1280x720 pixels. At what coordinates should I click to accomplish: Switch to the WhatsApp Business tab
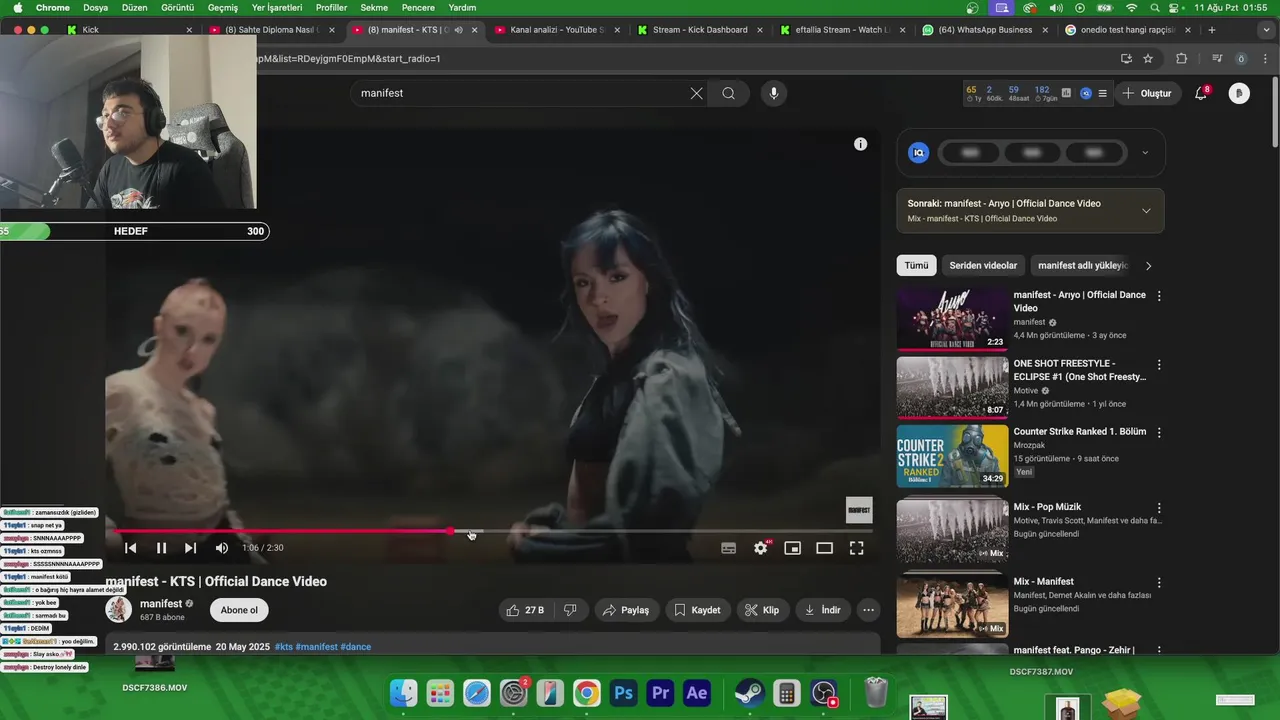(x=987, y=30)
